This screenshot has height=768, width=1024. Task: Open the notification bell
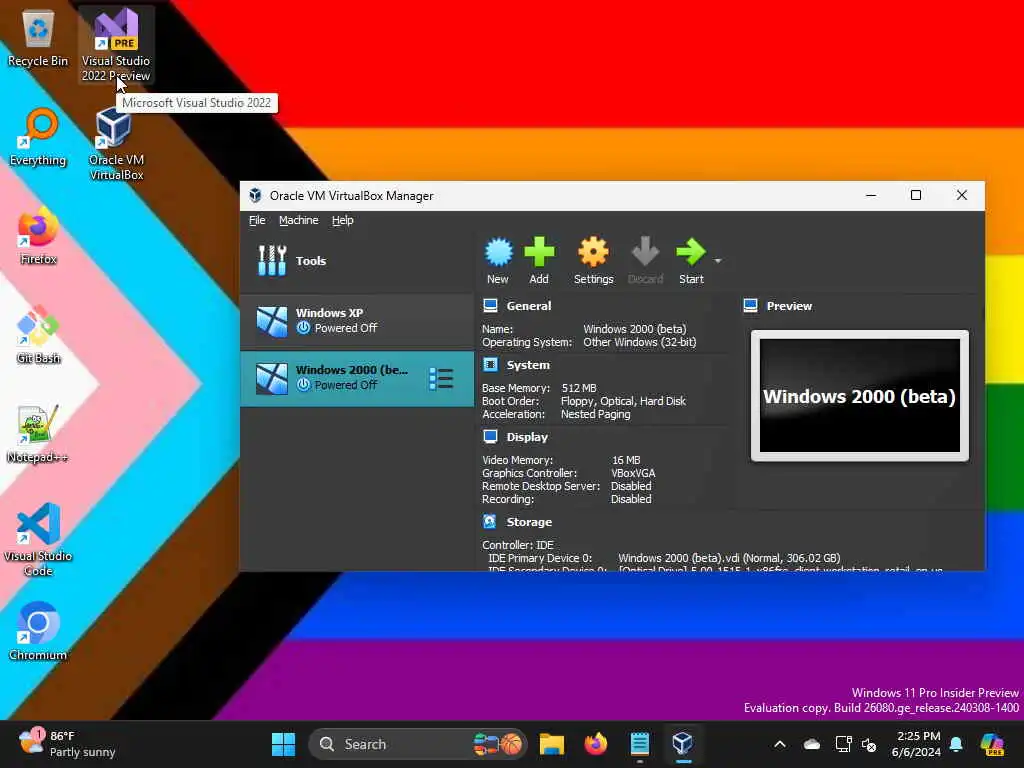point(956,744)
